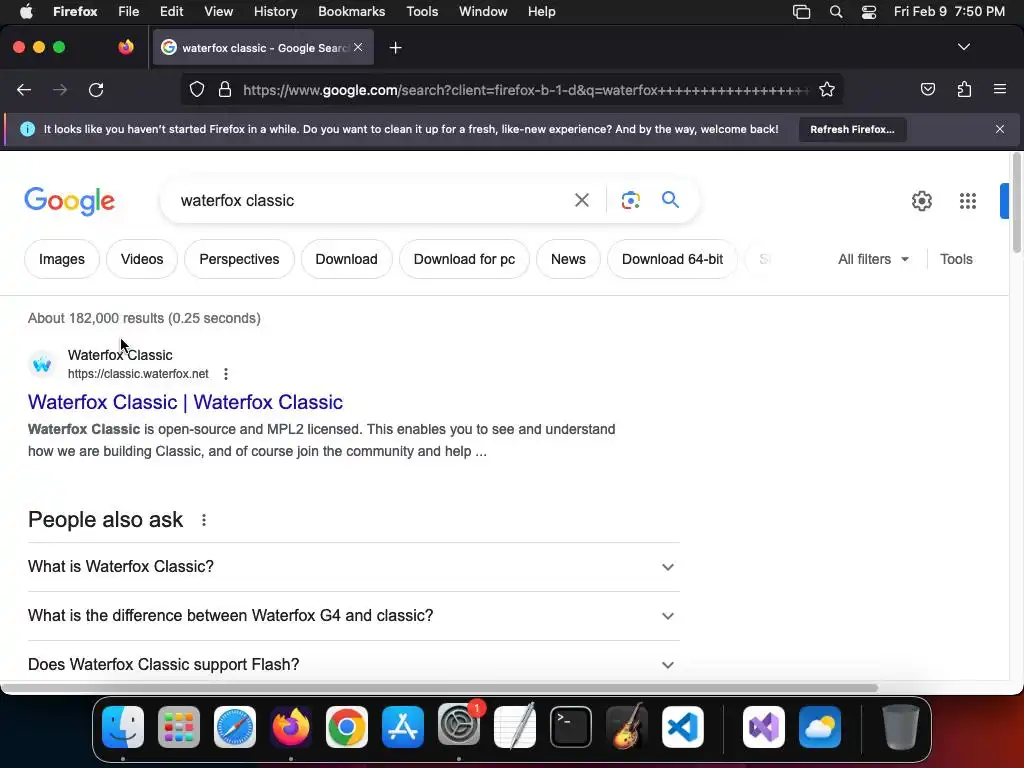This screenshot has height=768, width=1024.
Task: Open the Tools search options
Action: 956,259
